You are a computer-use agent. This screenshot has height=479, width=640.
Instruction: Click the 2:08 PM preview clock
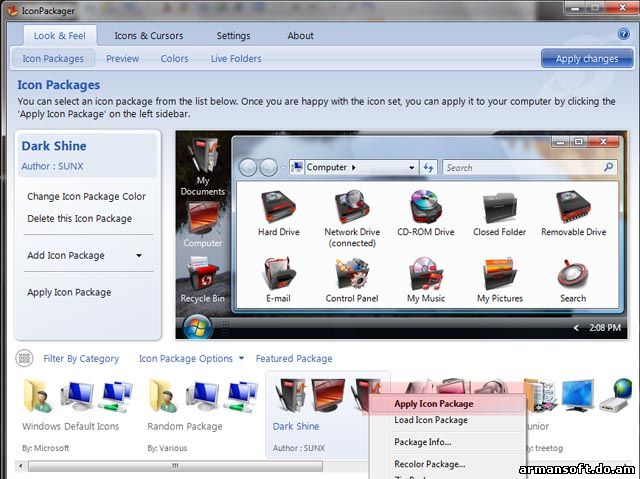click(605, 327)
